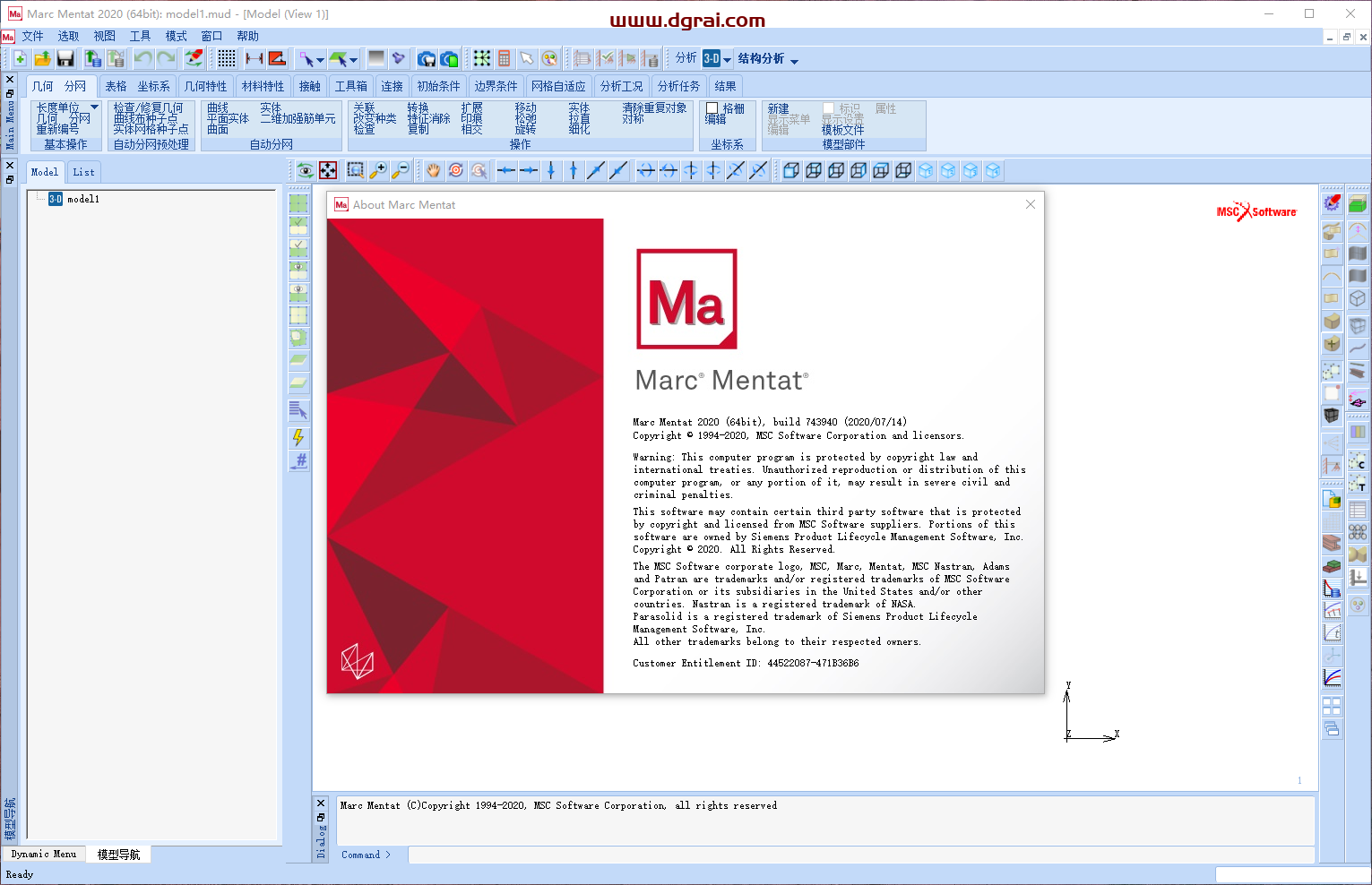The width and height of the screenshot is (1372, 885).
Task: Click 模板文件 button
Action: pos(842,130)
